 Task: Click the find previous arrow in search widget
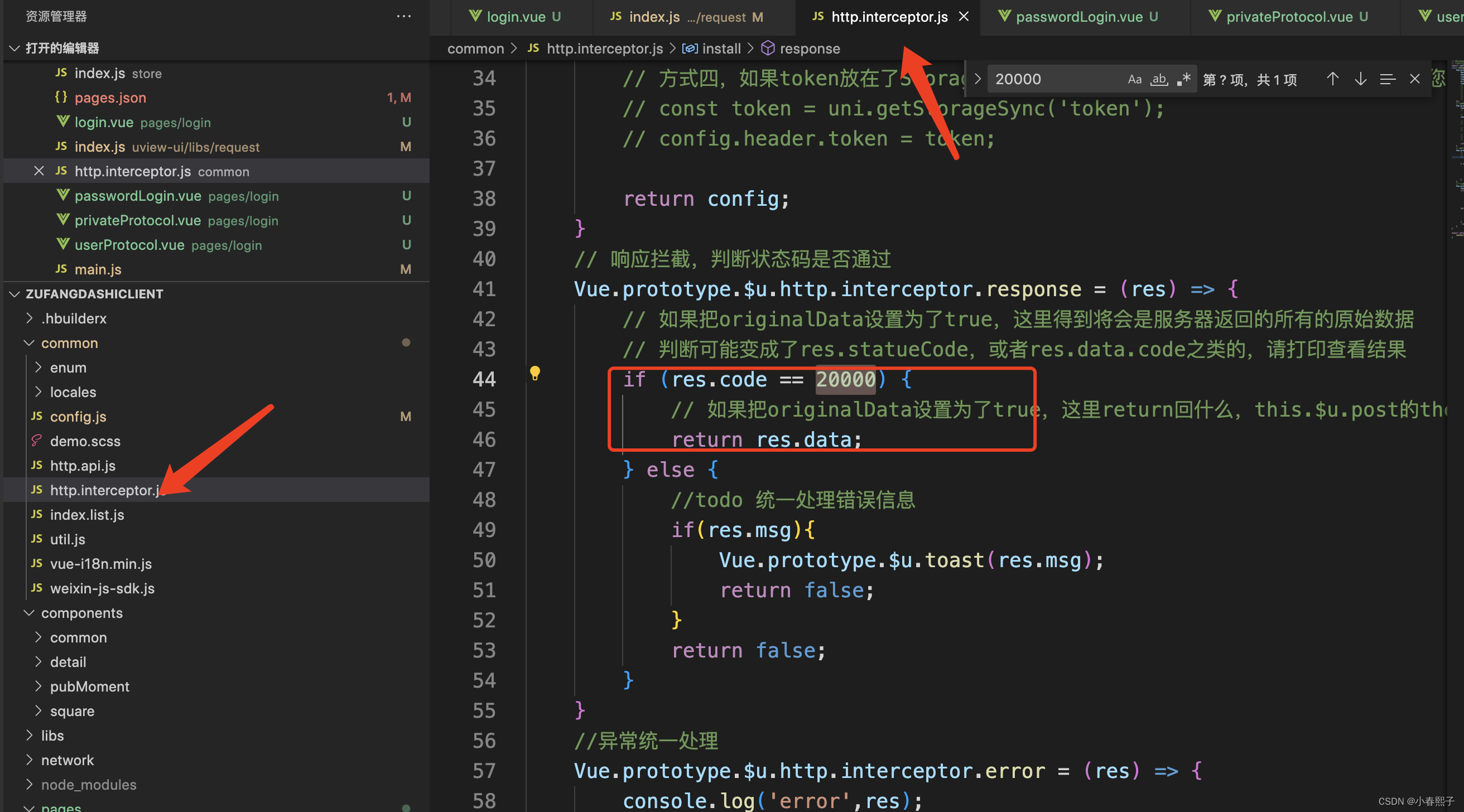pyautogui.click(x=1332, y=79)
